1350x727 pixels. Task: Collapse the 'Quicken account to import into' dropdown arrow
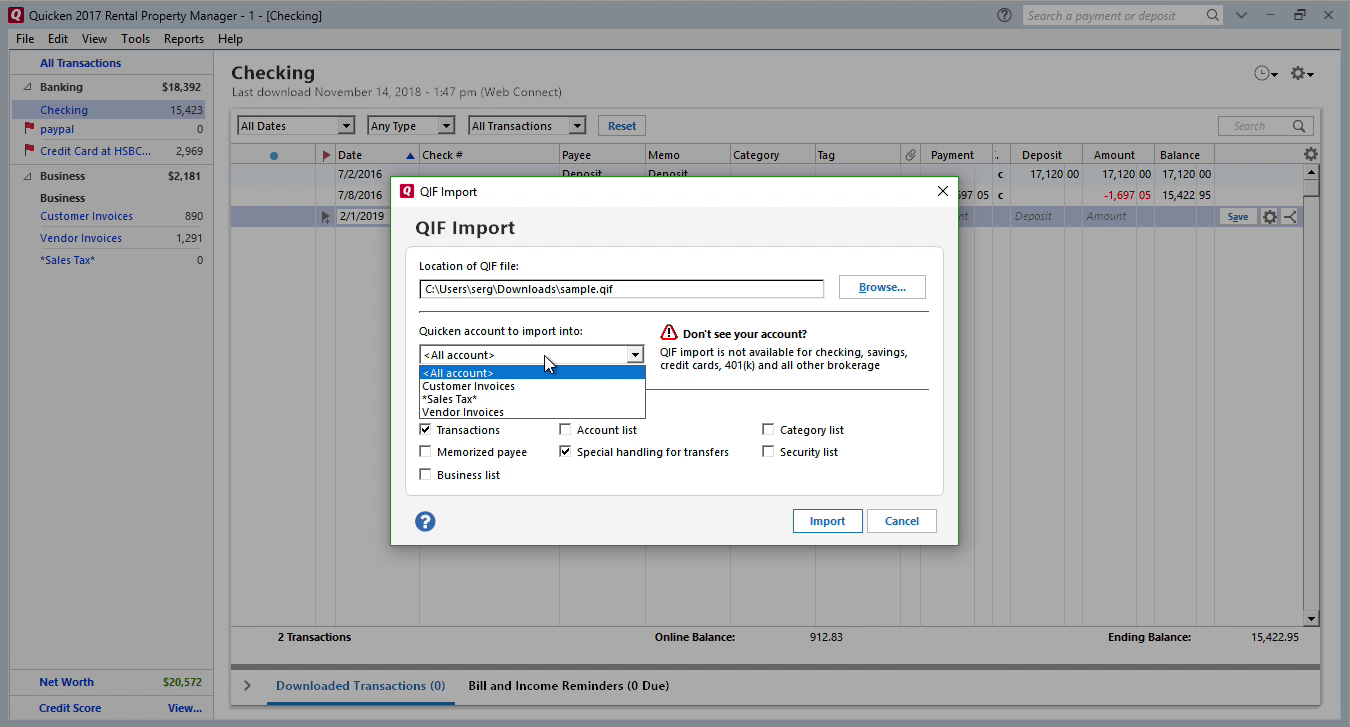[x=634, y=355]
